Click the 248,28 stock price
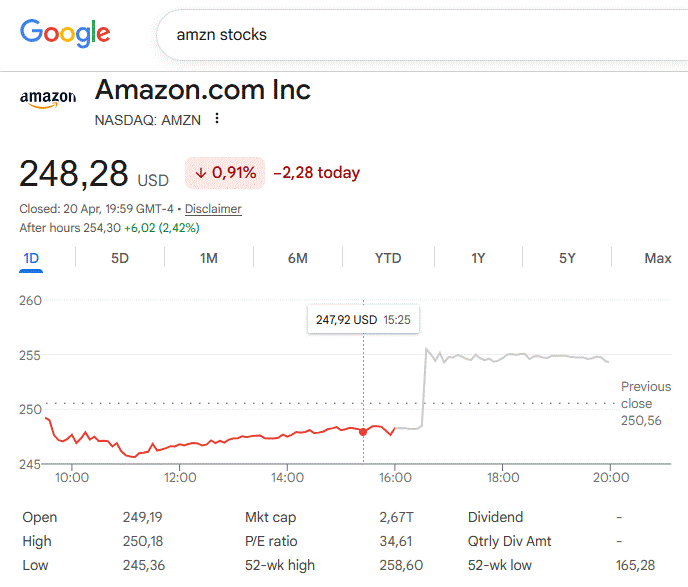 74,175
